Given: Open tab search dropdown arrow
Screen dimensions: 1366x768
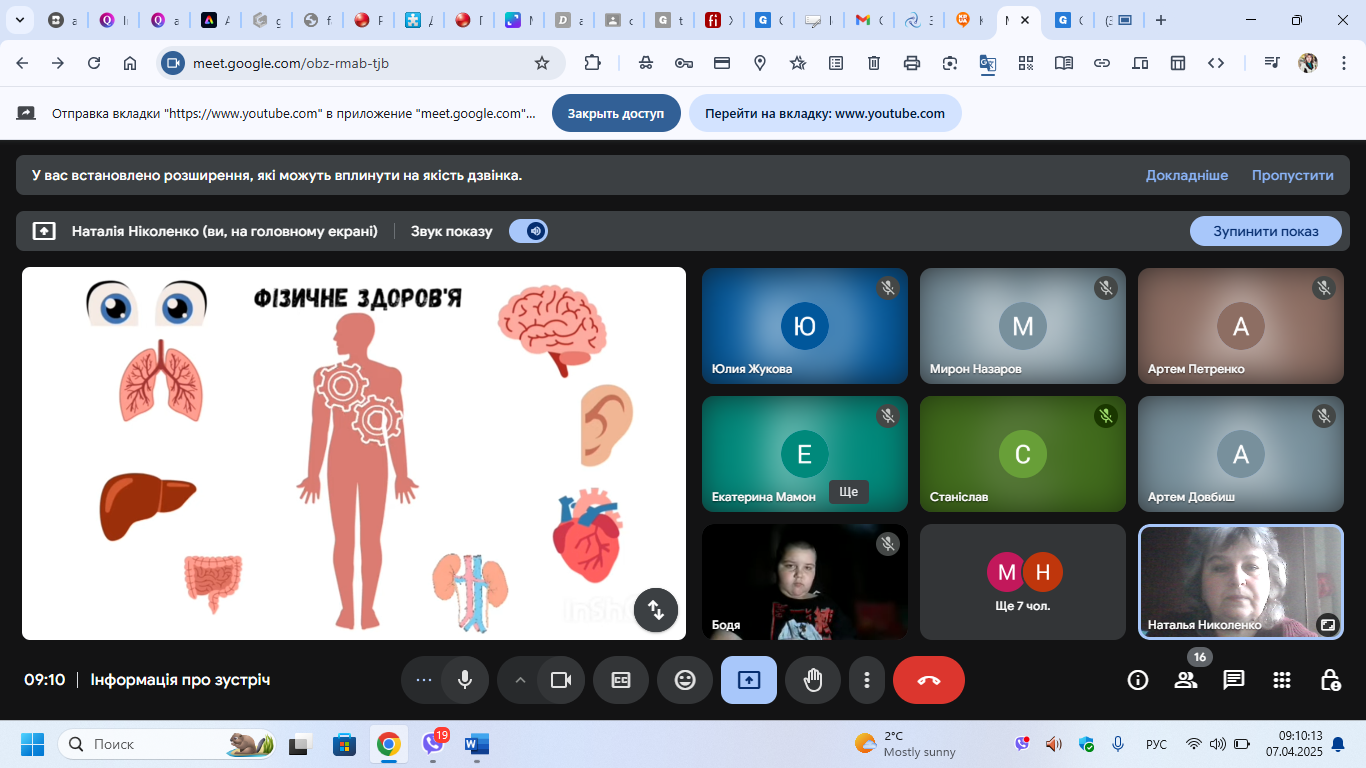Looking at the screenshot, I should pyautogui.click(x=18, y=20).
